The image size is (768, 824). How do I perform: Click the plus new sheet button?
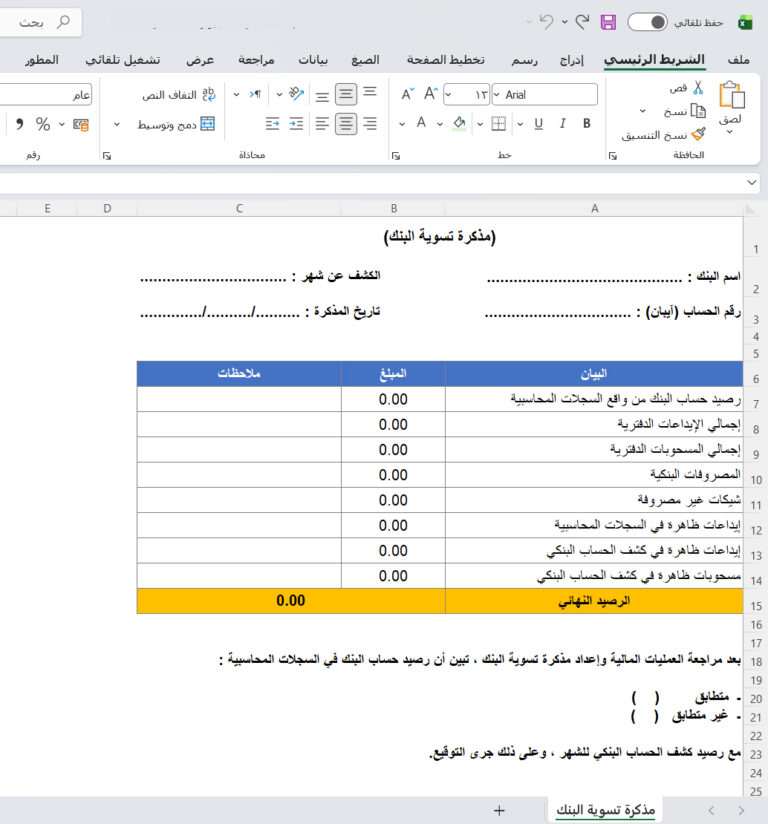tap(499, 810)
